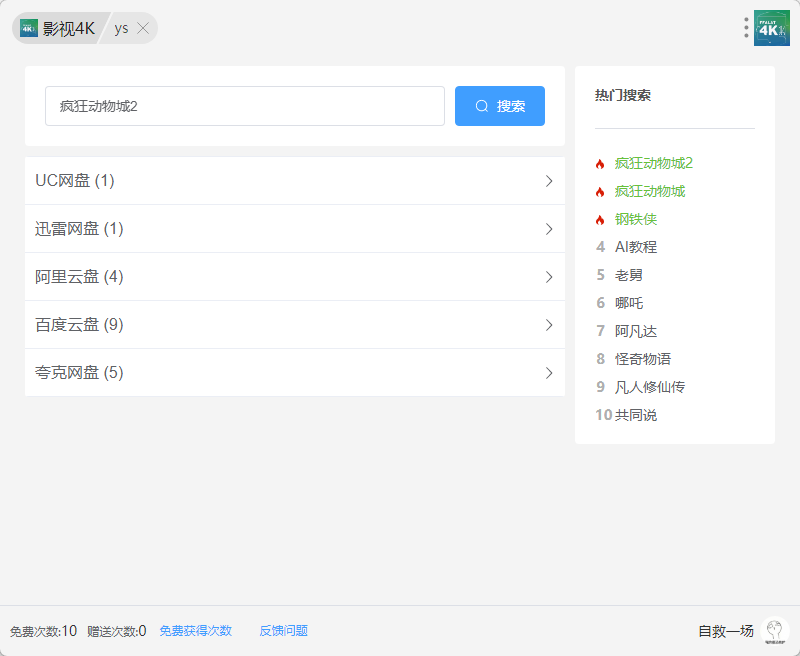Close the ys tab with X icon
Image resolution: width=800 pixels, height=656 pixels.
coord(143,28)
